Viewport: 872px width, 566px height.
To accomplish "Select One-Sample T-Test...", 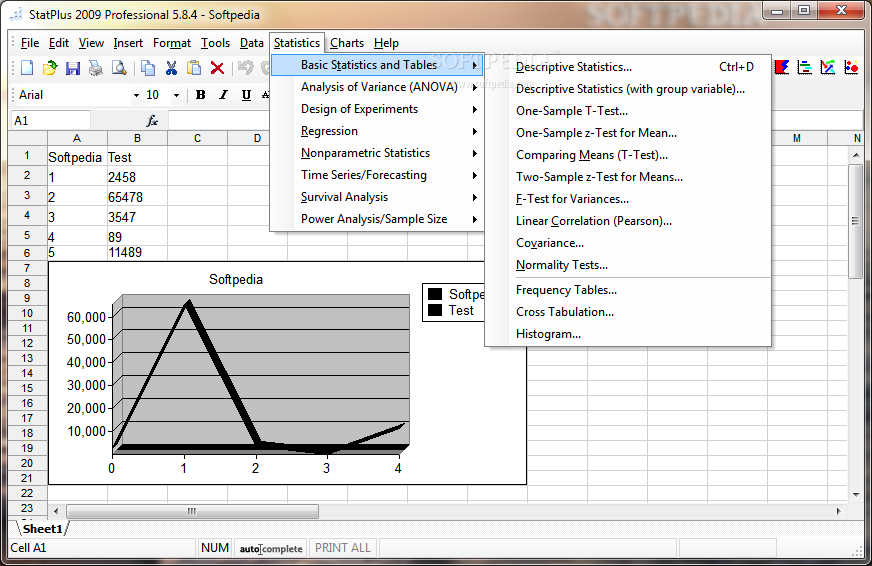I will [x=628, y=111].
